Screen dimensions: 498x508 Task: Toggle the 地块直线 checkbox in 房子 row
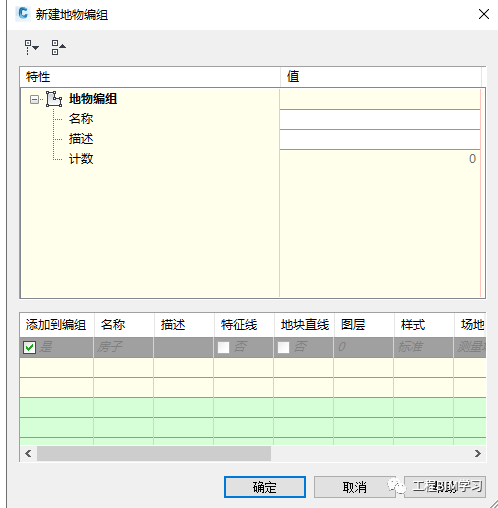pyautogui.click(x=283, y=347)
